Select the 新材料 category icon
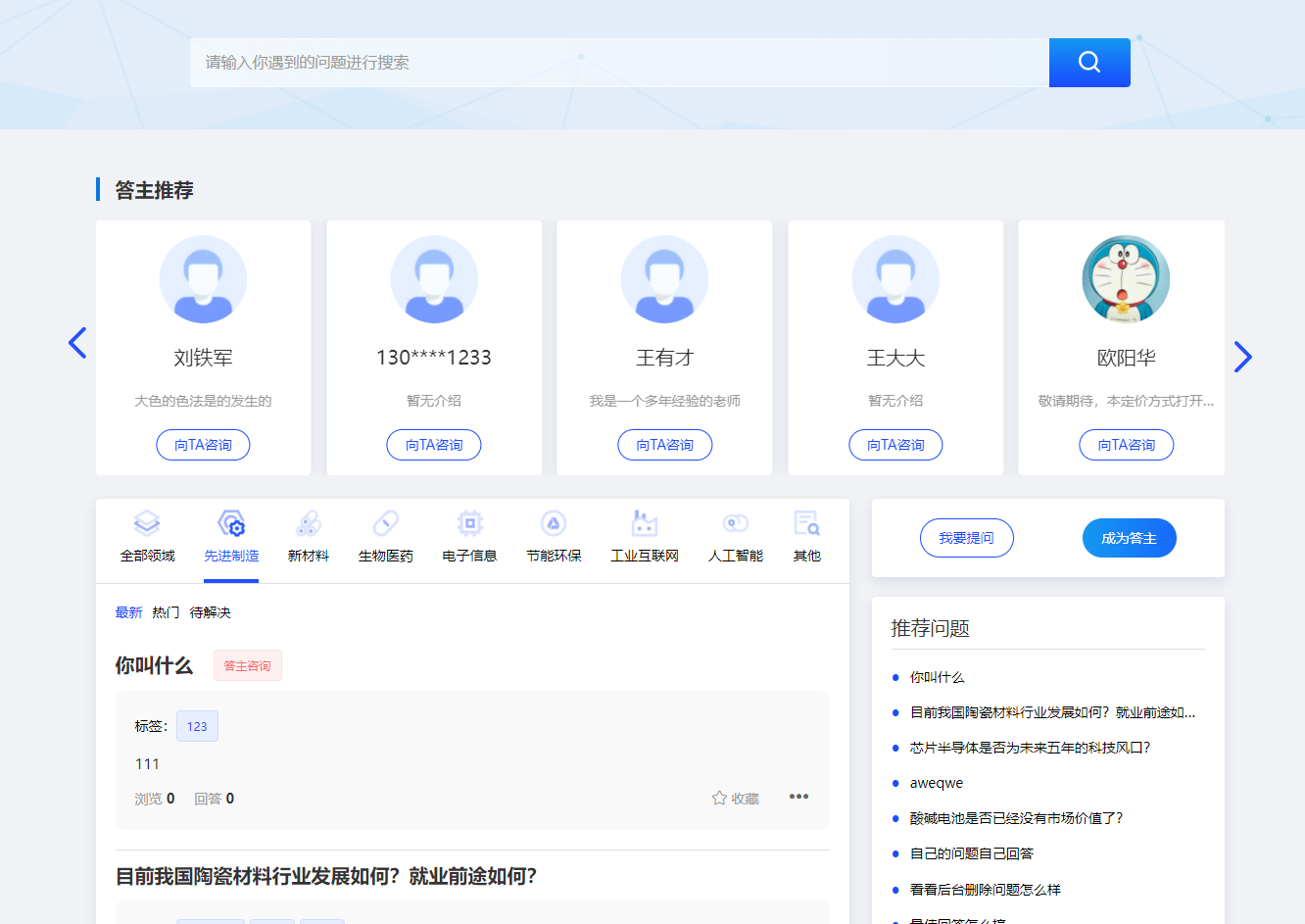Screen dimensions: 1305x924 pyautogui.click(x=308, y=523)
